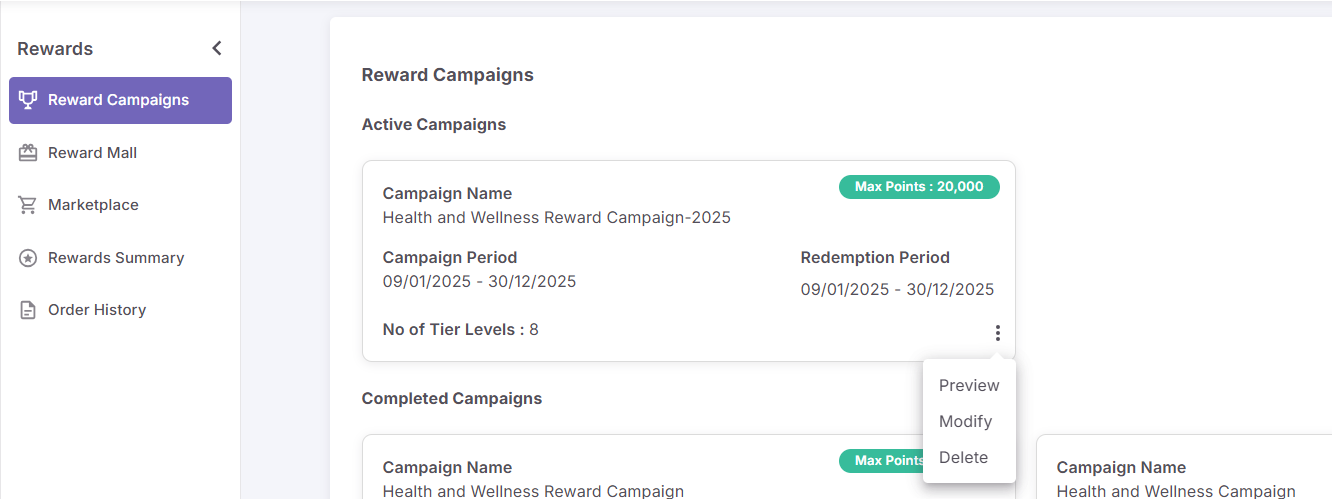Click the trophy icon beside Reward Campaigns
The height and width of the screenshot is (499, 1332).
(x=28, y=100)
